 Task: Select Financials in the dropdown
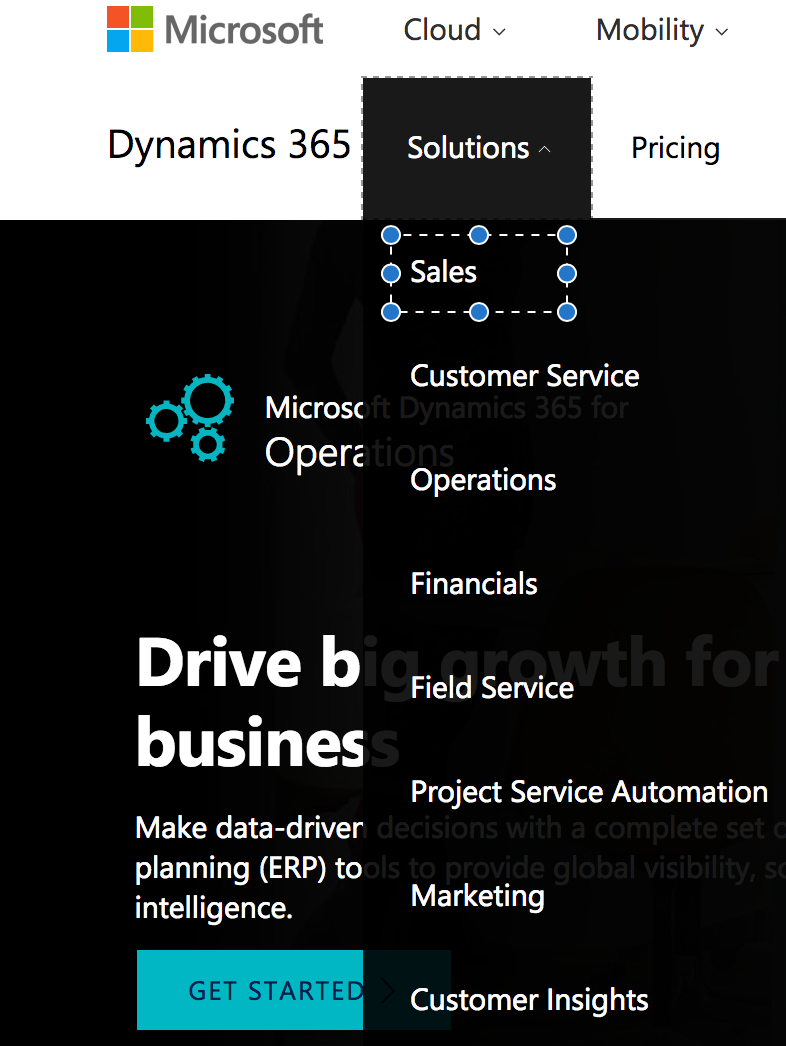click(x=474, y=584)
